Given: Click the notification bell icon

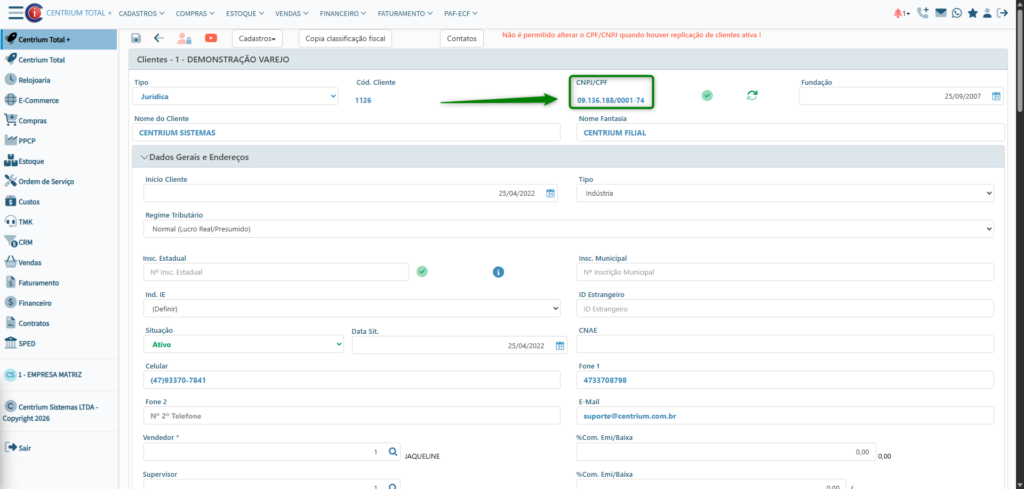Looking at the screenshot, I should pyautogui.click(x=899, y=13).
